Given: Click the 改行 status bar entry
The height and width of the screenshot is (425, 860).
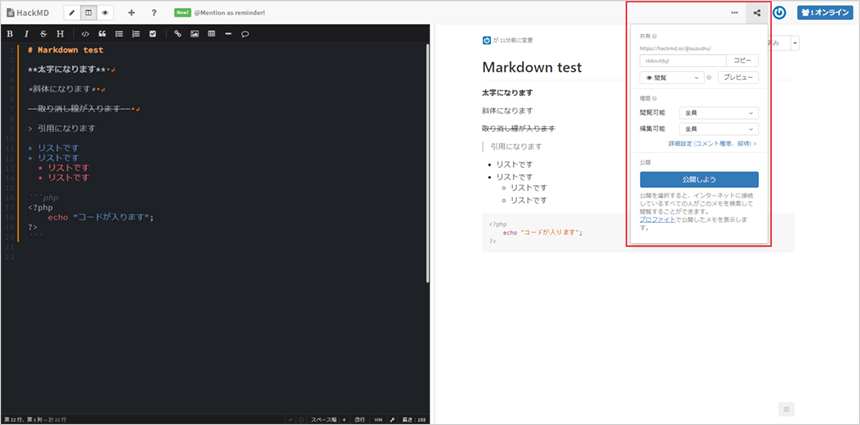Looking at the screenshot, I should tap(360, 420).
